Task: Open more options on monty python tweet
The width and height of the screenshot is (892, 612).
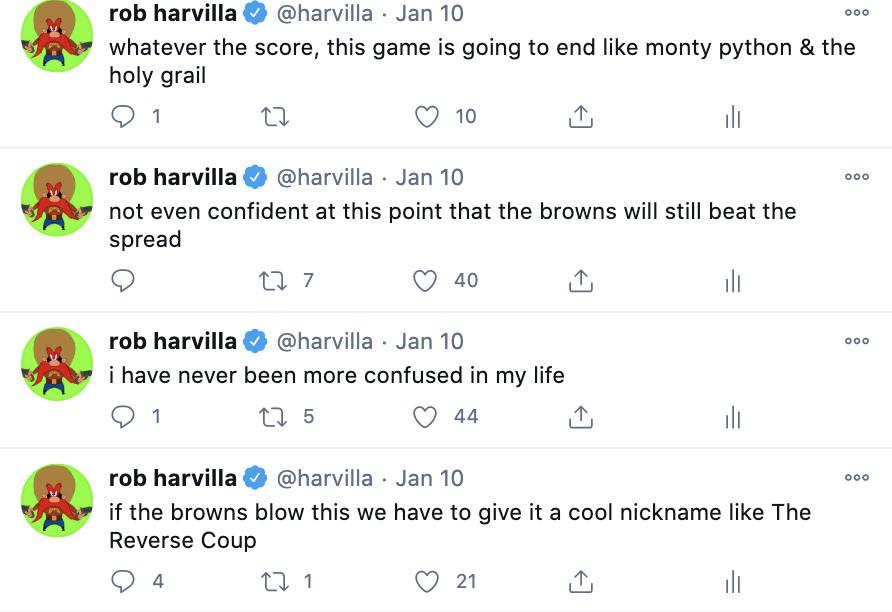Action: click(x=856, y=13)
